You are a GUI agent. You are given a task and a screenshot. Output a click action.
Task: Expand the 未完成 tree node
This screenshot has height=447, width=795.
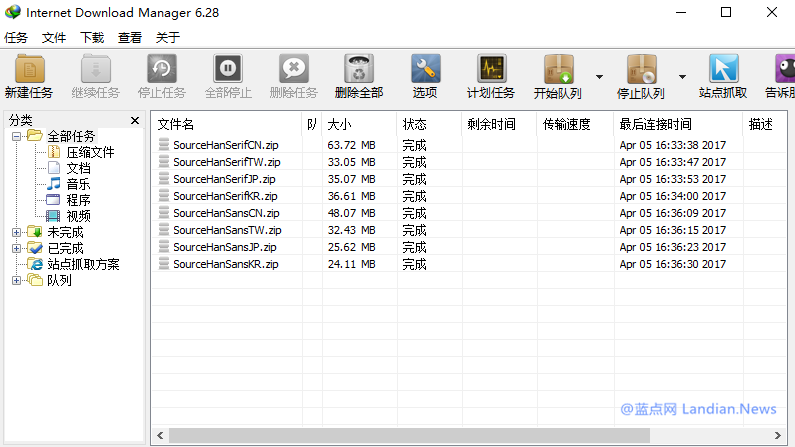coord(16,233)
